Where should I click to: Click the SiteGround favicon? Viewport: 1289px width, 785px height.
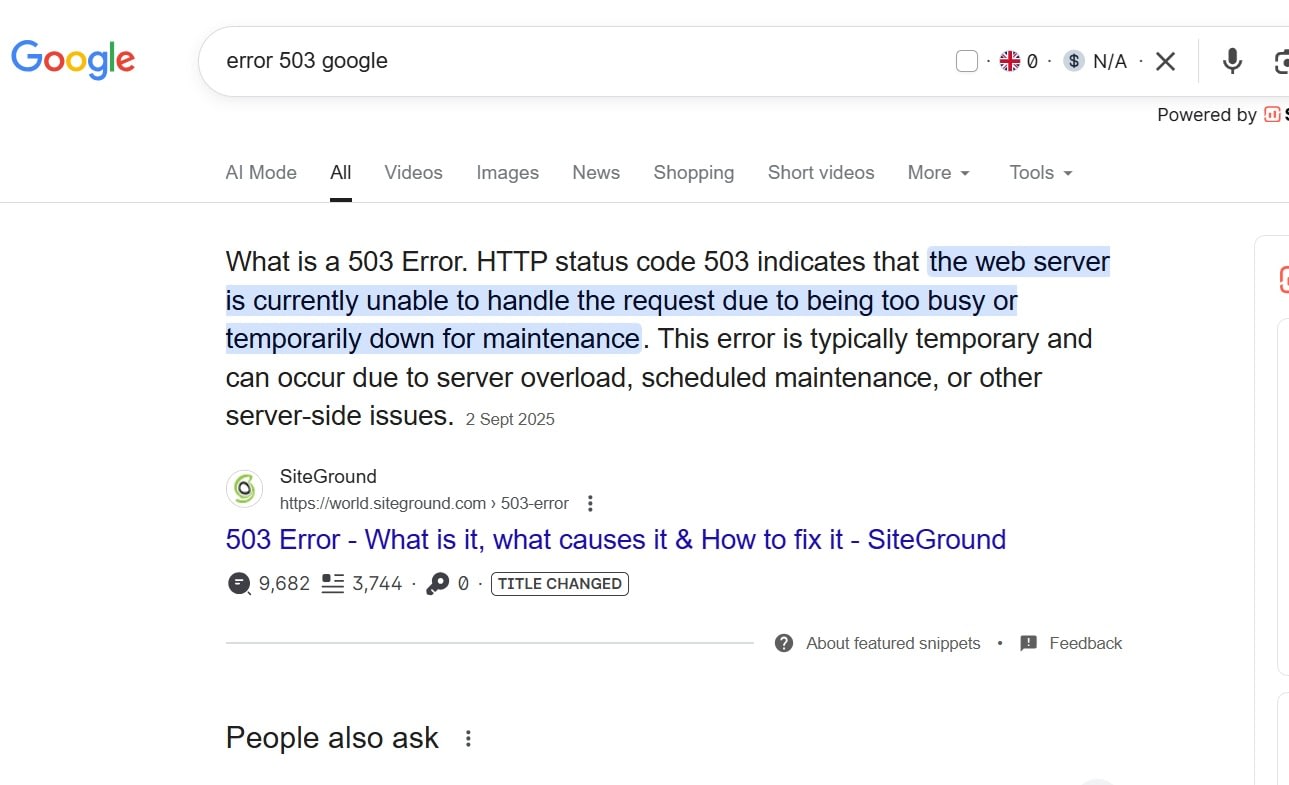point(244,488)
